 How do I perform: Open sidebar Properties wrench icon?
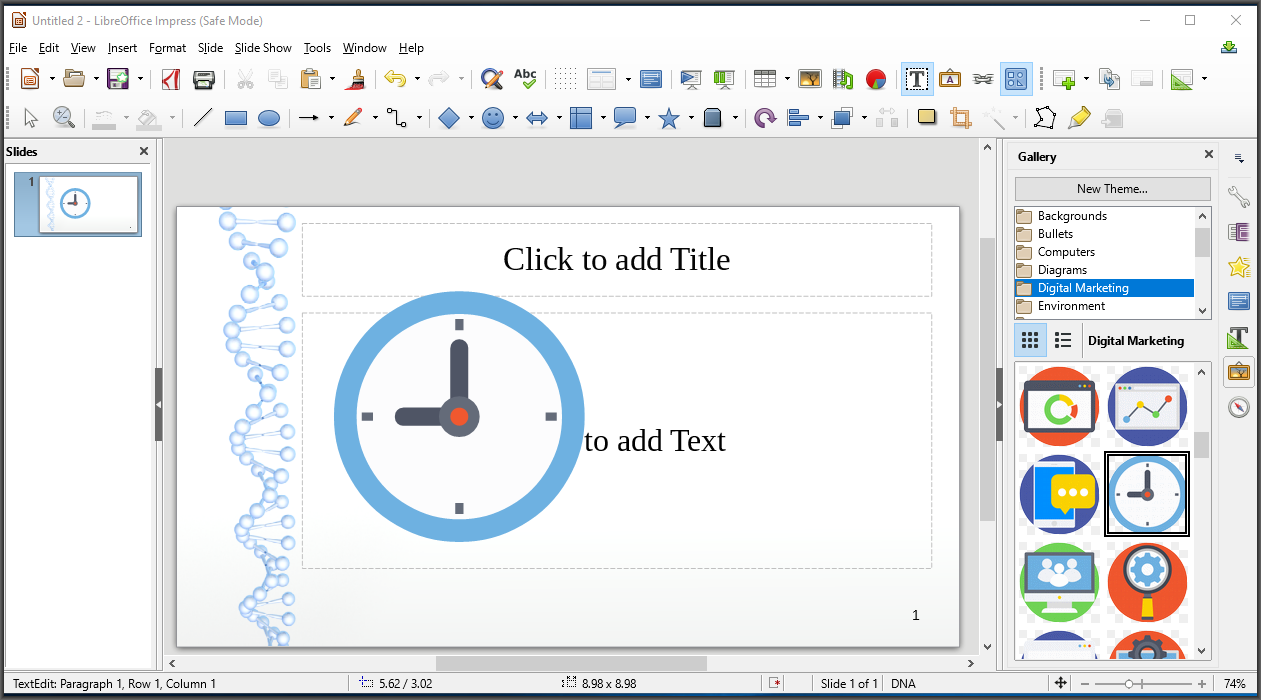pyautogui.click(x=1239, y=197)
